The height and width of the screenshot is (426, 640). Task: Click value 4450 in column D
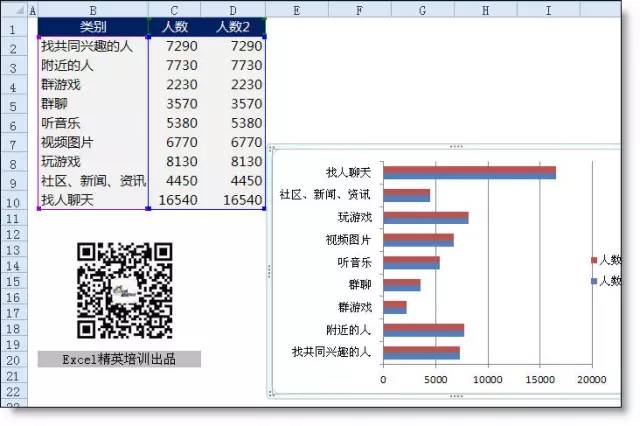[233, 180]
